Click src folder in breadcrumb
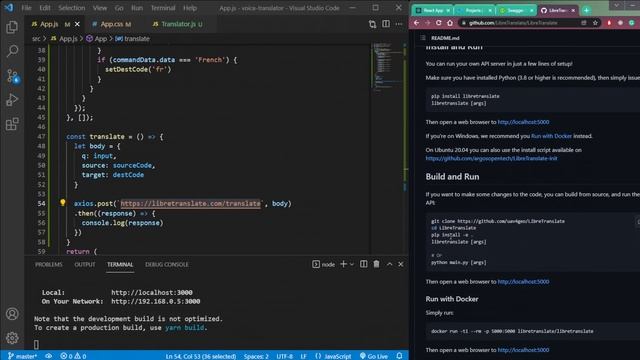This screenshot has height=360, width=640. point(36,39)
